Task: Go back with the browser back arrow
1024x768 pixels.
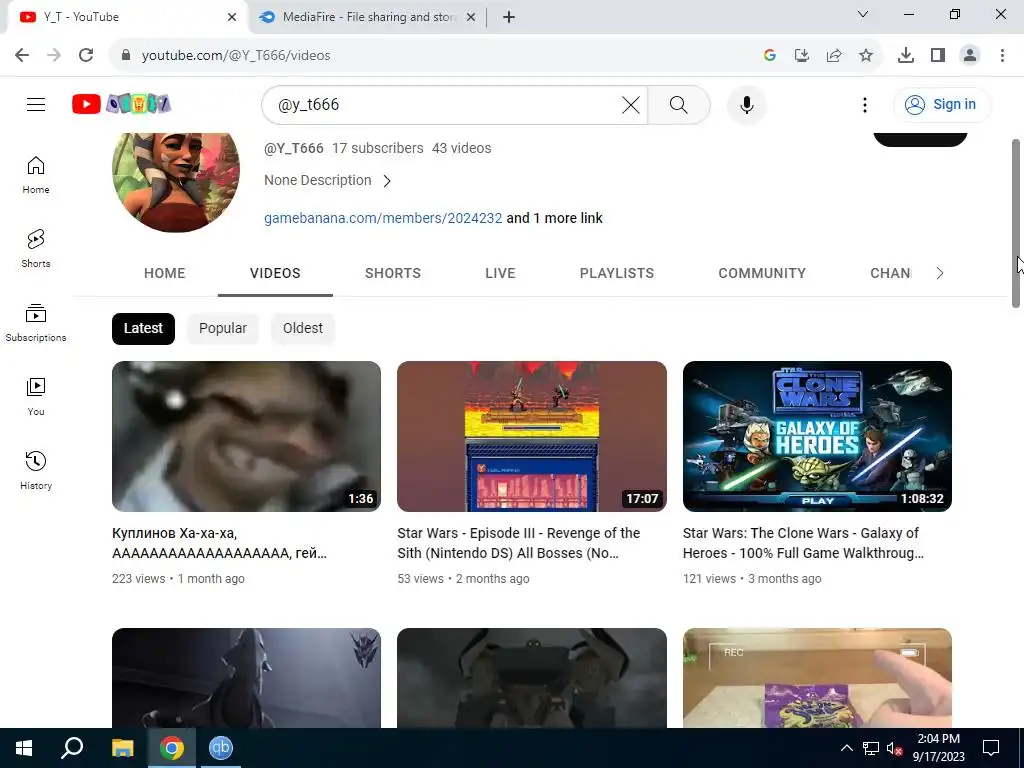Action: [22, 55]
